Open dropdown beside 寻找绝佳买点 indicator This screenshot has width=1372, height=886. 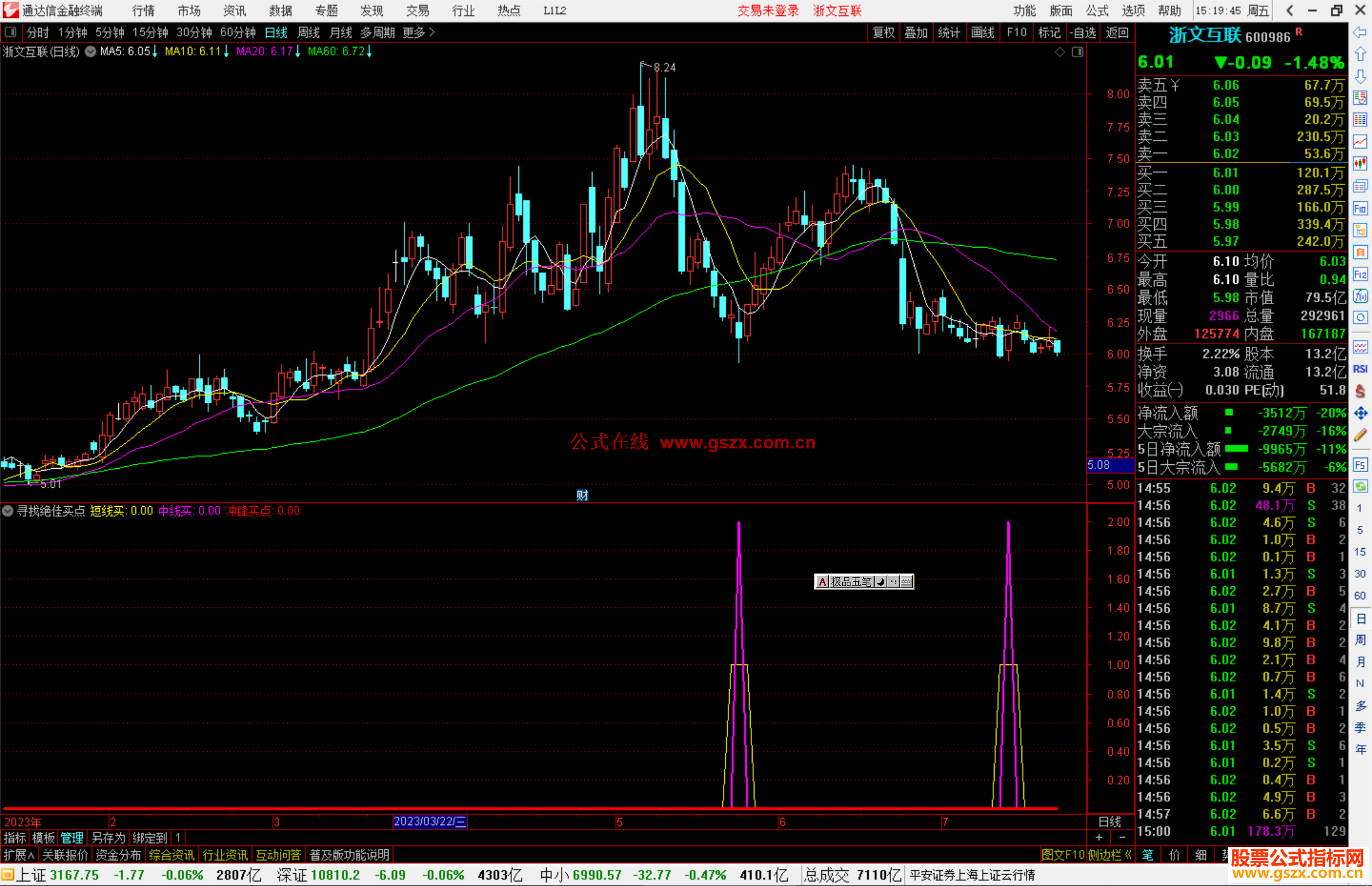pos(8,511)
